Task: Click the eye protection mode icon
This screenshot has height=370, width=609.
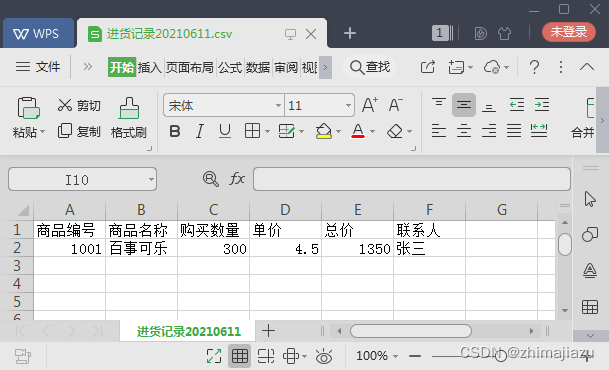Action: [x=324, y=356]
